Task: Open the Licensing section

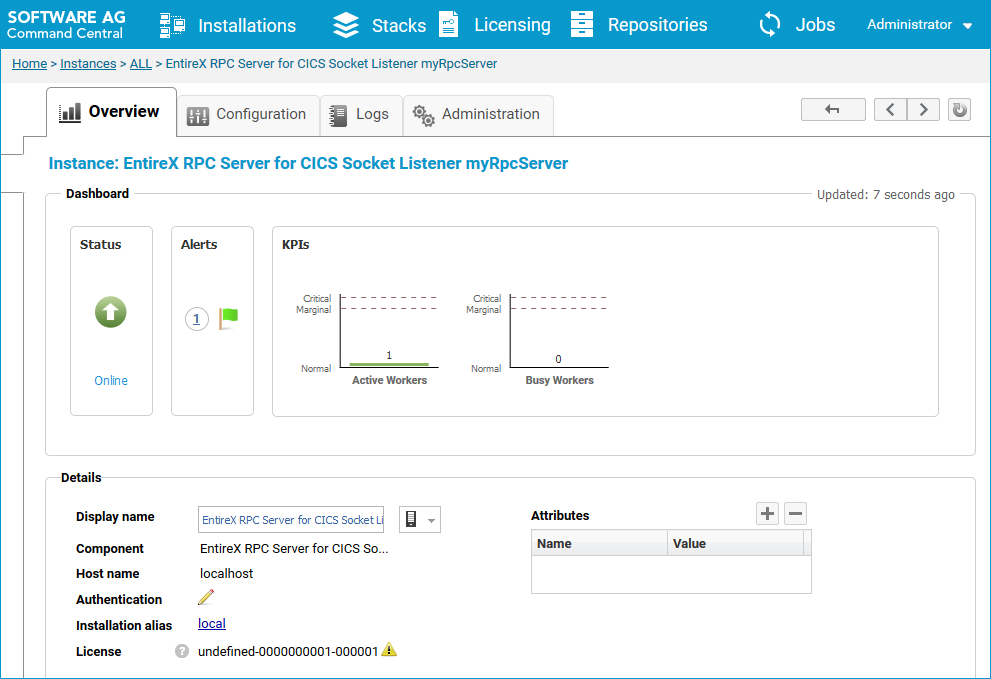Action: point(512,25)
